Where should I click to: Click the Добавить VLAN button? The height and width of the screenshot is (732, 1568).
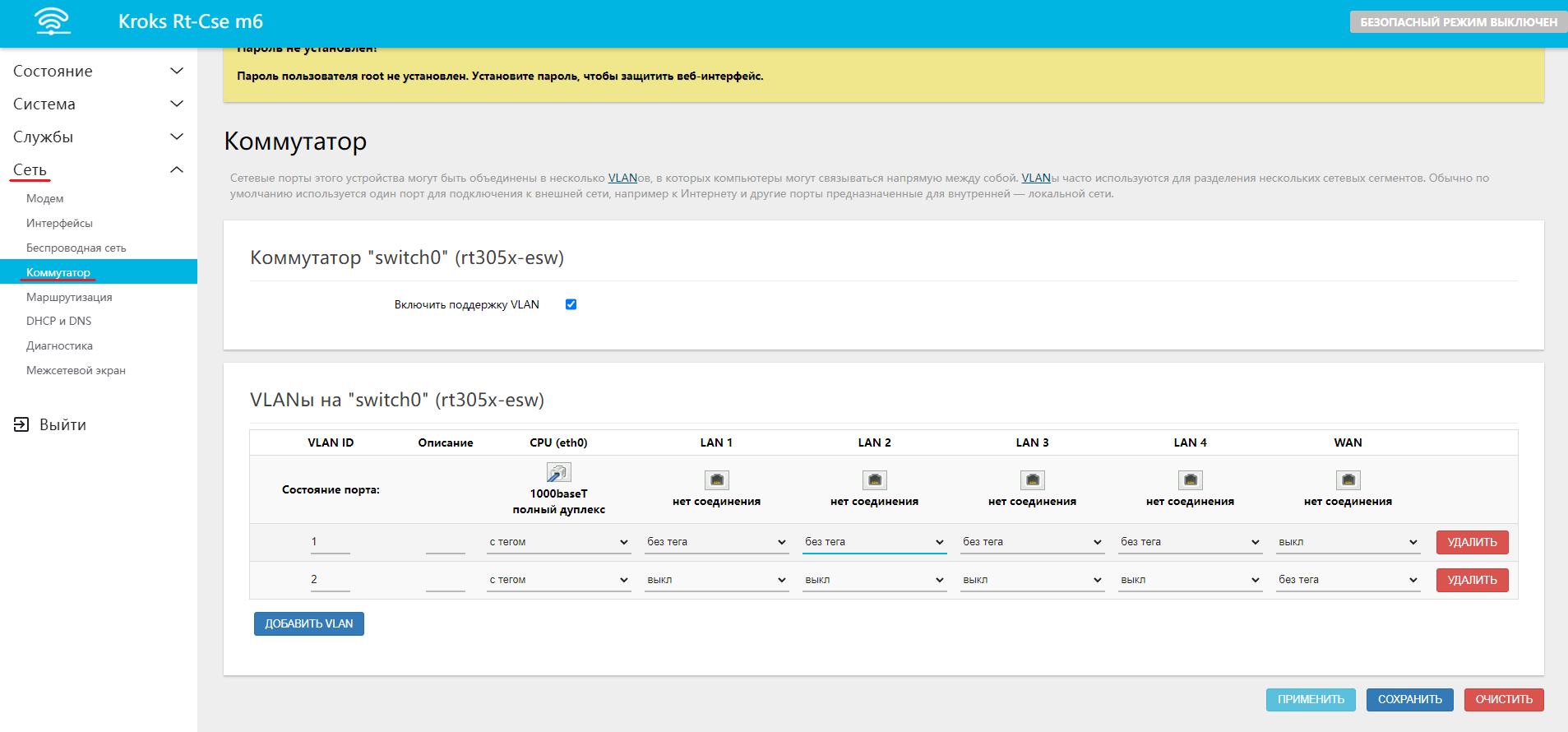coord(308,623)
